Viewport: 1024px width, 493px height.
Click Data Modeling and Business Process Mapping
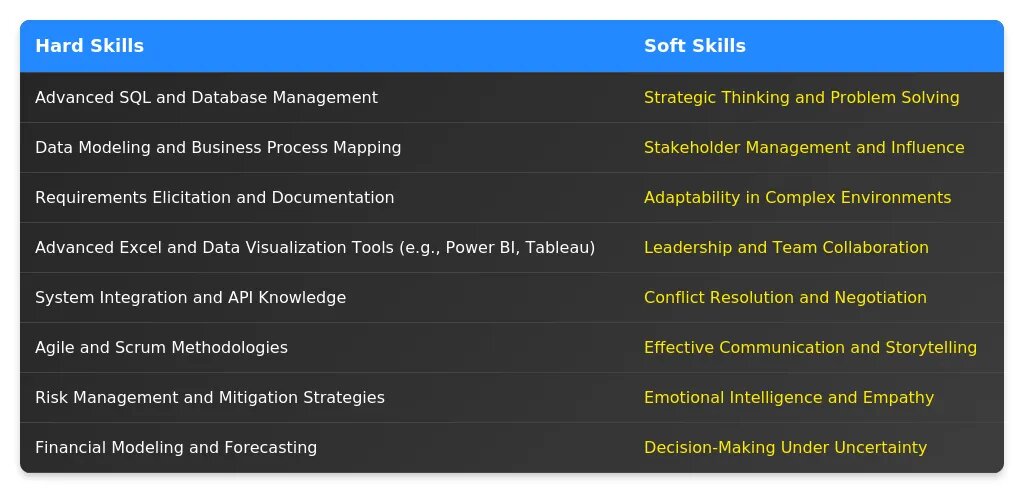pyautogui.click(x=218, y=148)
